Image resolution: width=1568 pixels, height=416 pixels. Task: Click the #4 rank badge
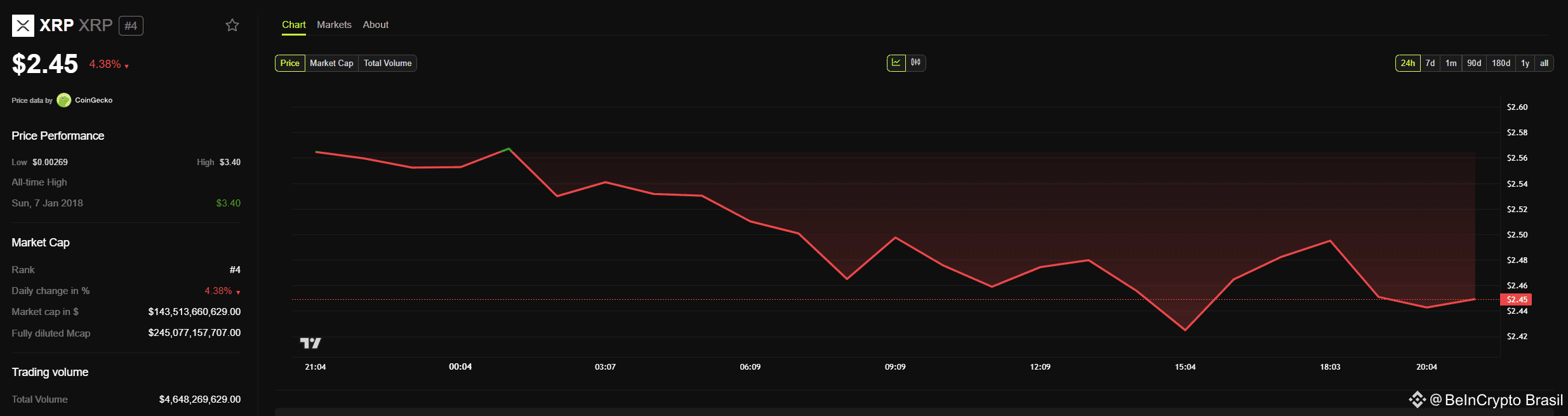131,26
